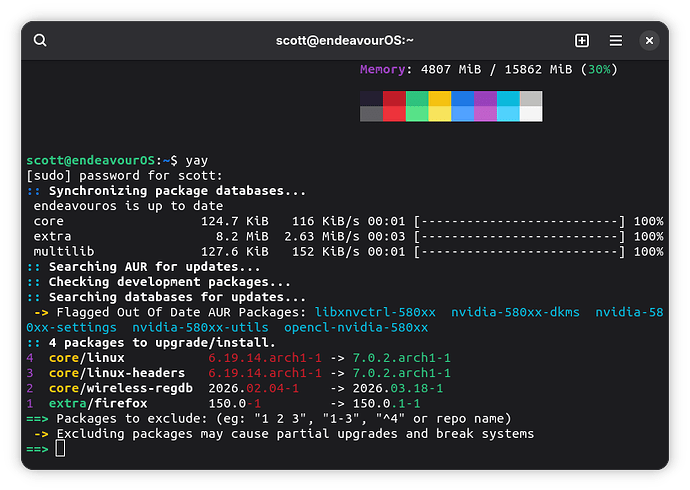Click 'endeavouros is up to date' line
Viewport: 690px width, 490px height.
(x=128, y=206)
